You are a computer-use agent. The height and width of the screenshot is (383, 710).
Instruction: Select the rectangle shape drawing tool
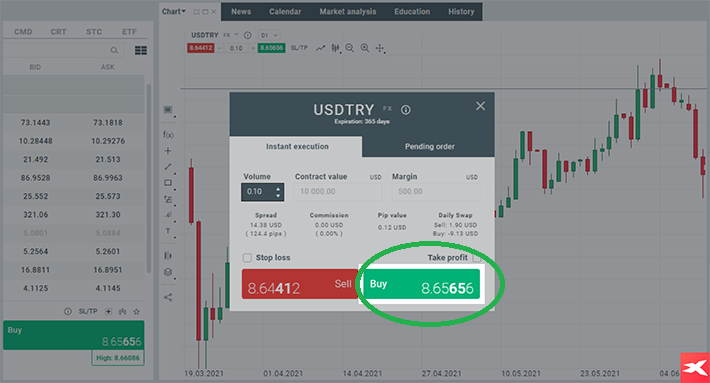coord(168,183)
